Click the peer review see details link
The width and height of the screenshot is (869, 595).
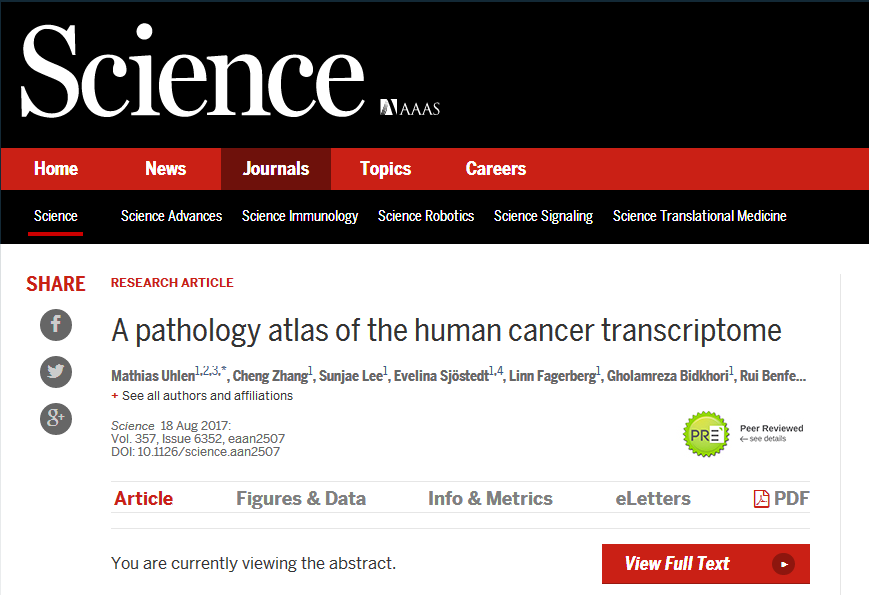pos(765,439)
